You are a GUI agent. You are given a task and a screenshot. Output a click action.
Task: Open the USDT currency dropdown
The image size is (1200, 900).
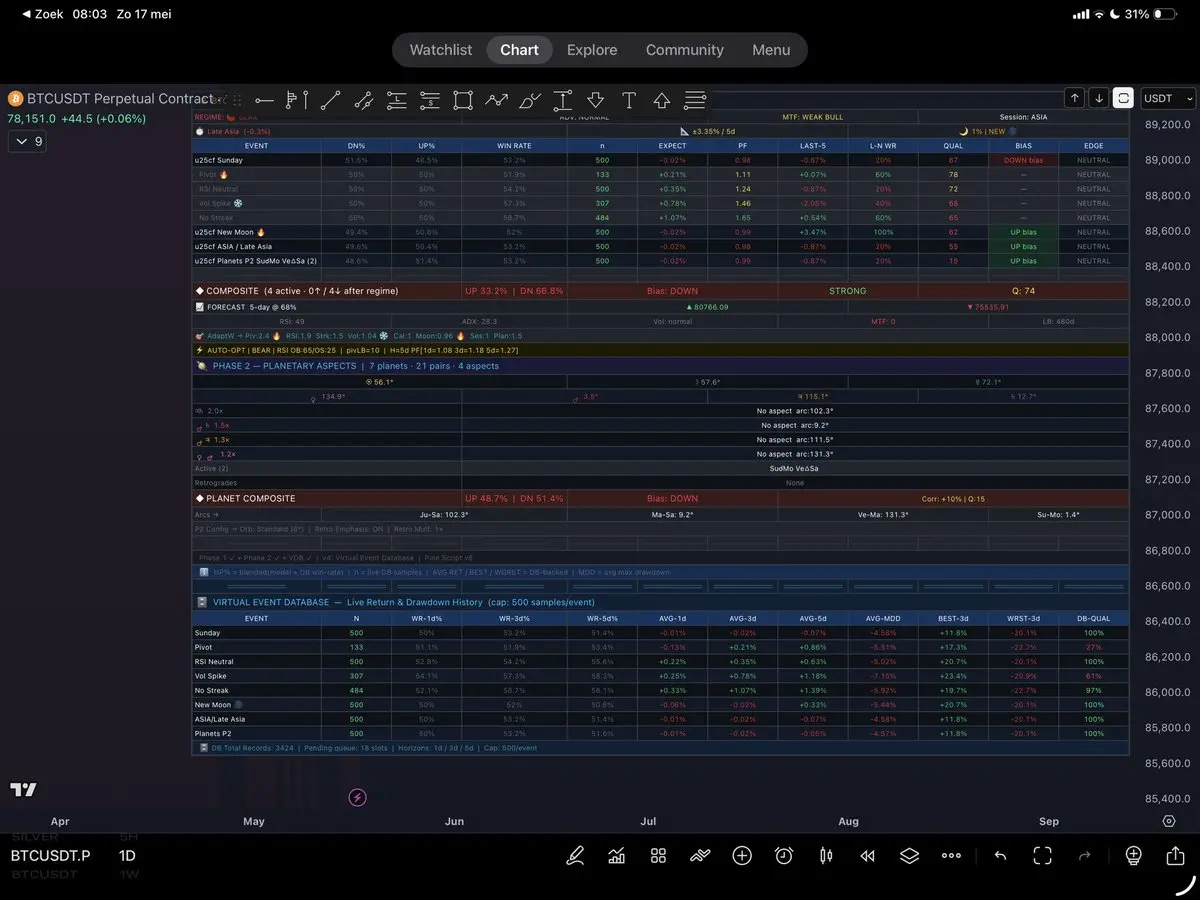(1168, 98)
